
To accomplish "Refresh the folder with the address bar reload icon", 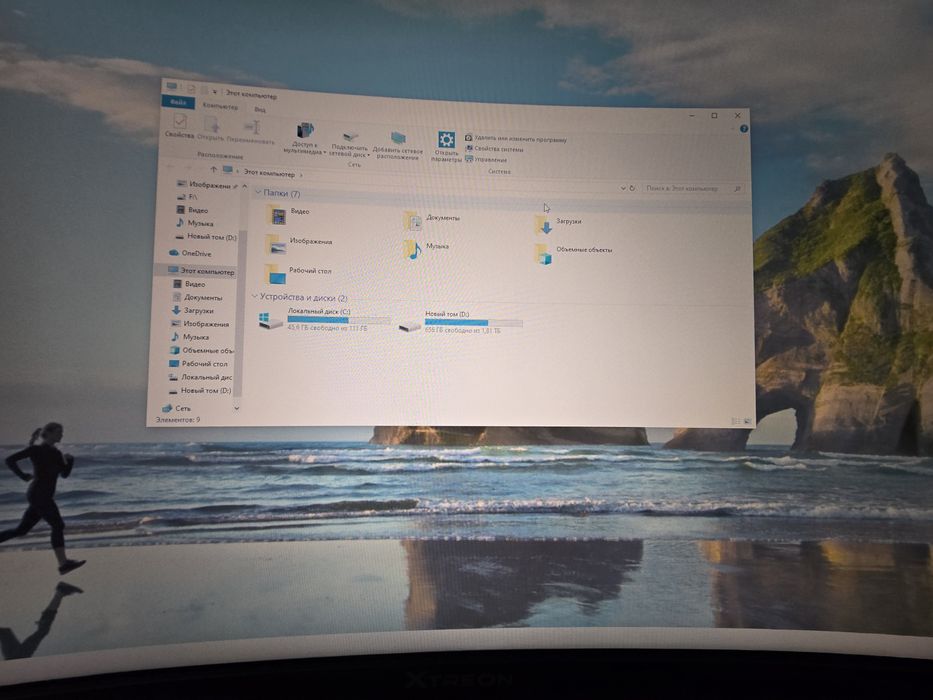I will coord(633,188).
